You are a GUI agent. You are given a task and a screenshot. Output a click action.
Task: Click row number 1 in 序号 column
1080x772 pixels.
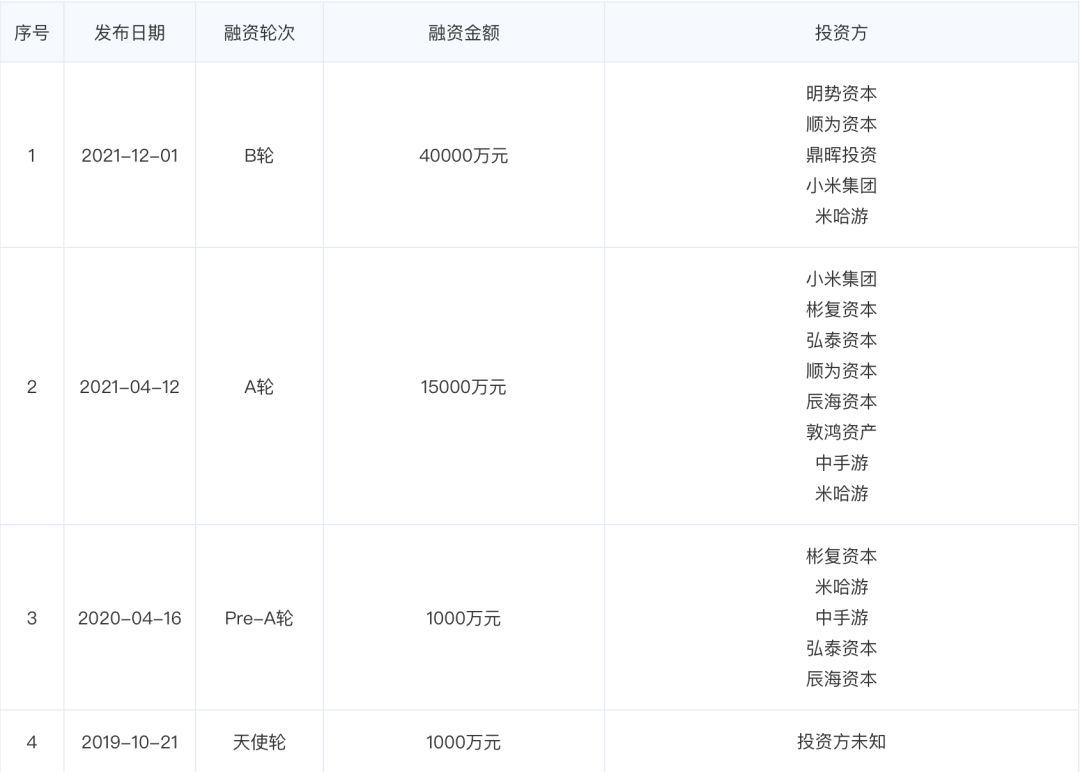32,156
